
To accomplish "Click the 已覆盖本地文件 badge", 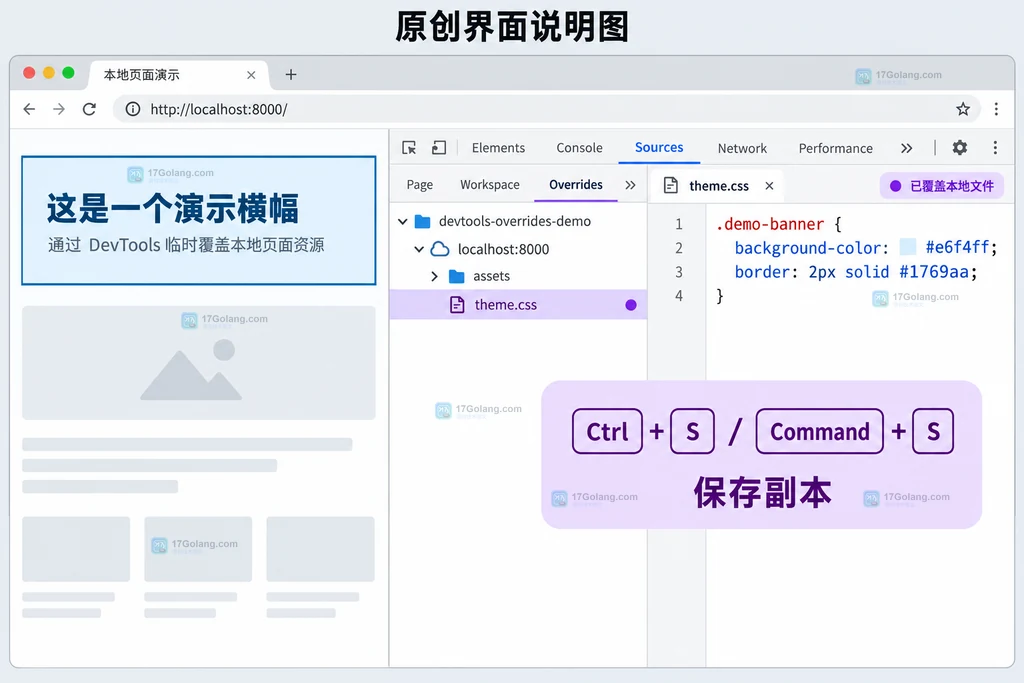I will coord(941,186).
